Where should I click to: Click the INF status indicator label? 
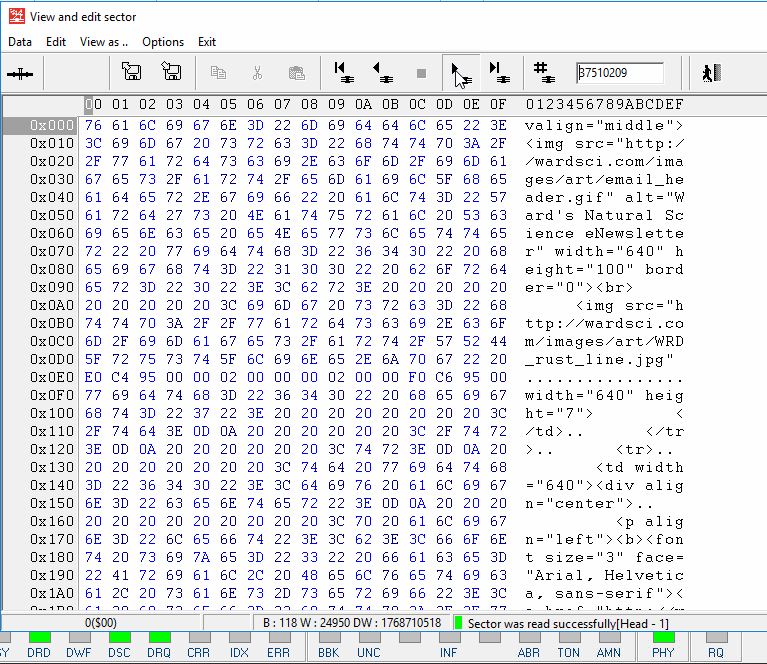449,653
